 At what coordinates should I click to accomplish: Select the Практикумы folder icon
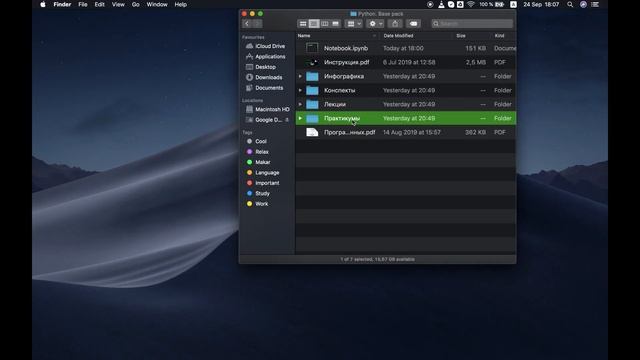point(312,118)
